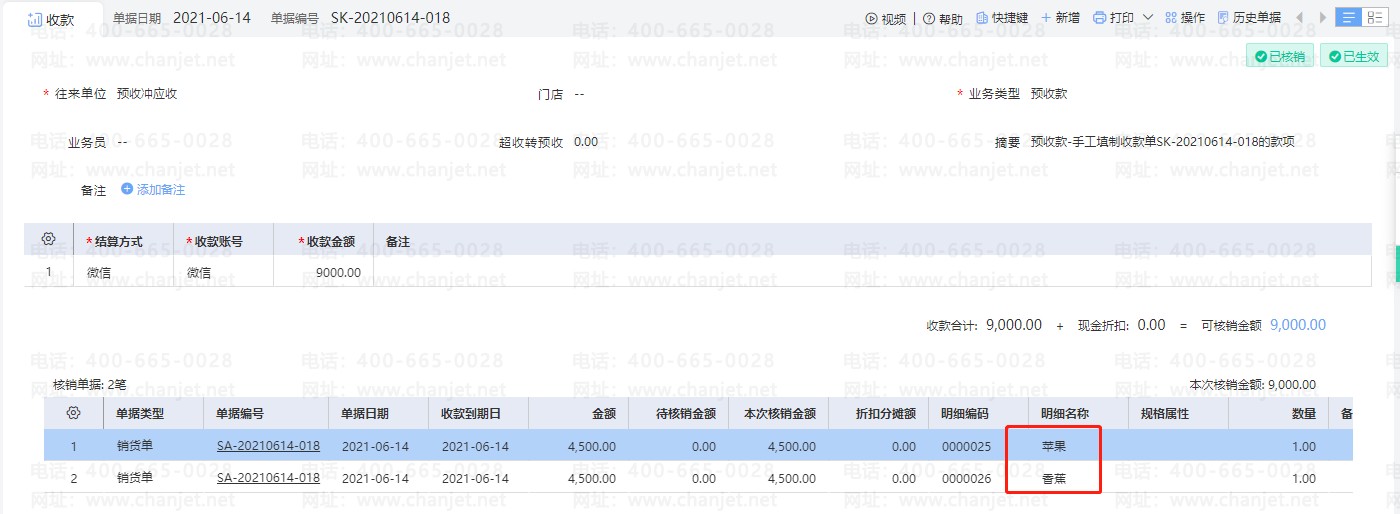View 历史单据 history documents
This screenshot has height=514, width=1400.
tap(1249, 18)
